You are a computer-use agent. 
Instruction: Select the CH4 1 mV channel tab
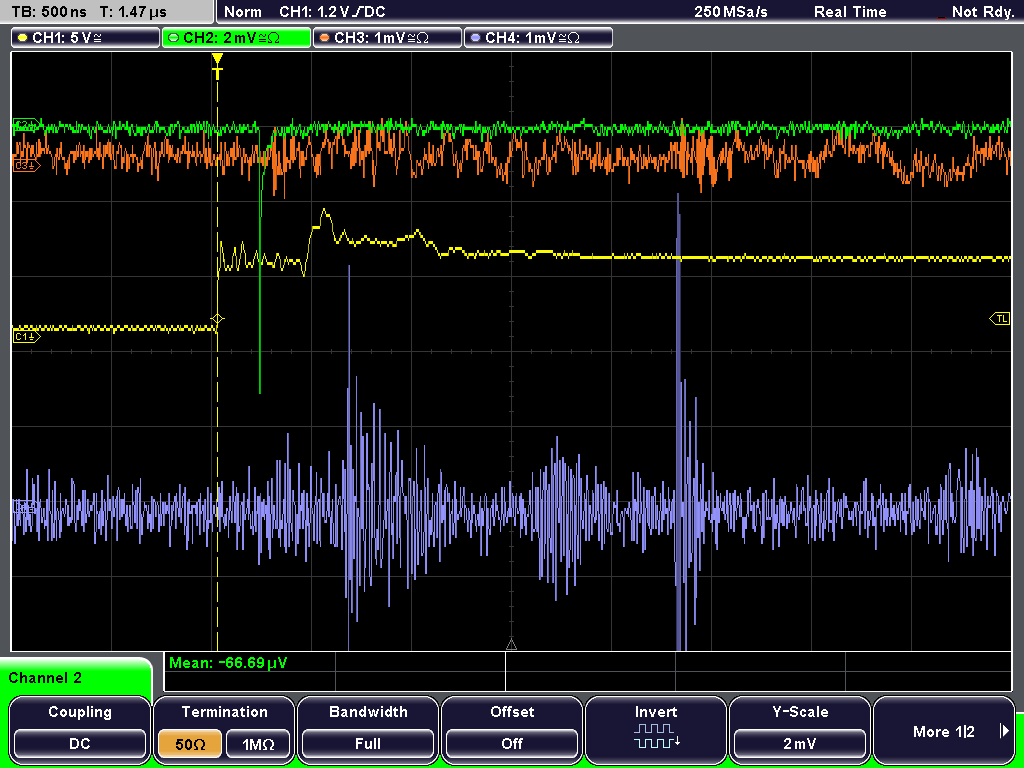[x=538, y=38]
